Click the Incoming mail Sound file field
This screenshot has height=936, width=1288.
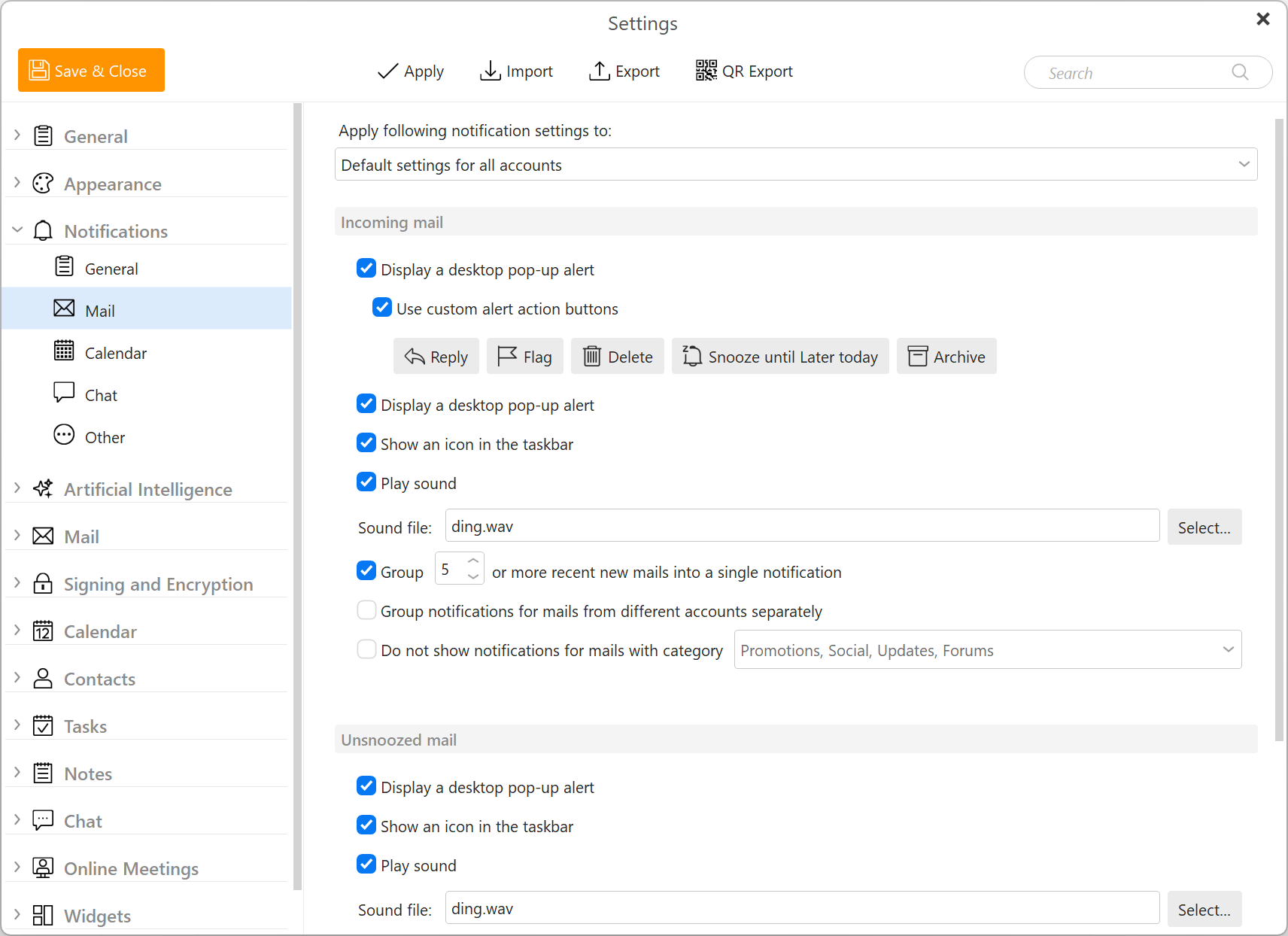(x=802, y=526)
